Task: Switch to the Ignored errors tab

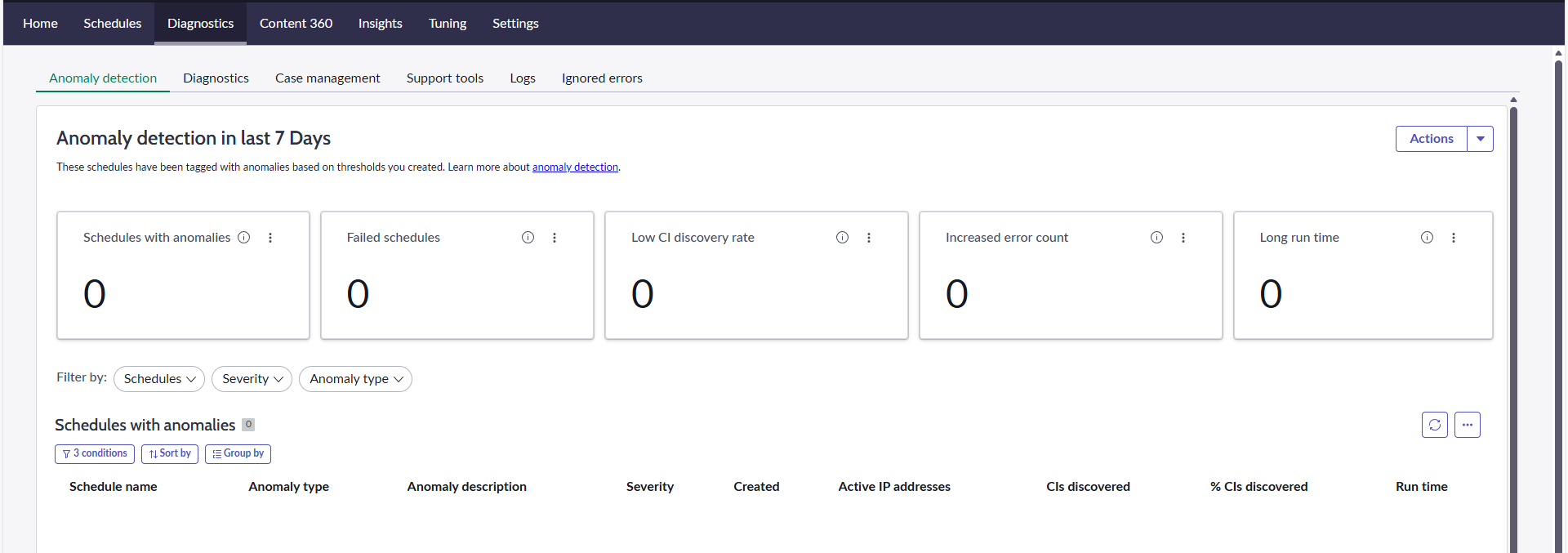Action: coord(602,78)
